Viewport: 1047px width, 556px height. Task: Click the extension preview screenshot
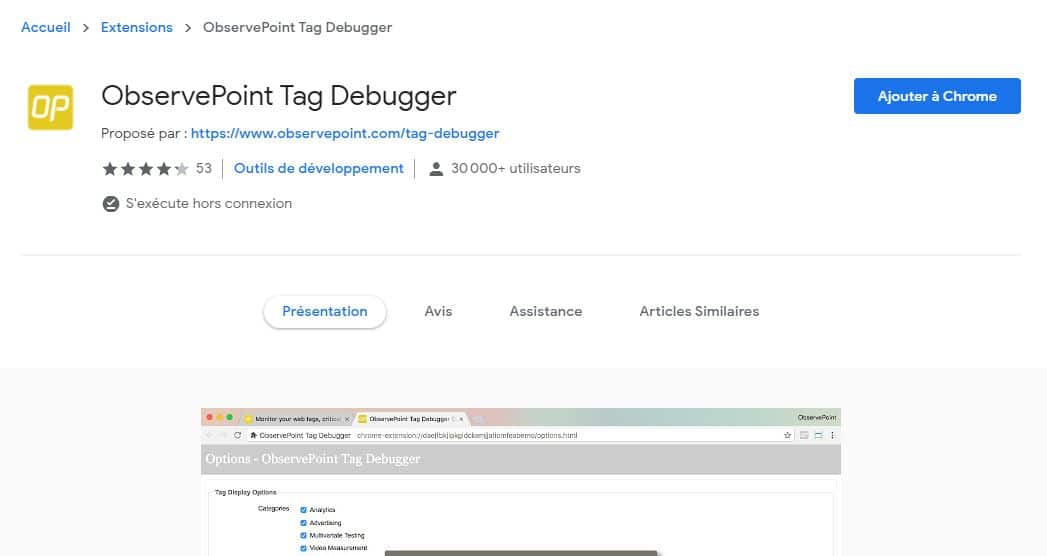(x=521, y=482)
